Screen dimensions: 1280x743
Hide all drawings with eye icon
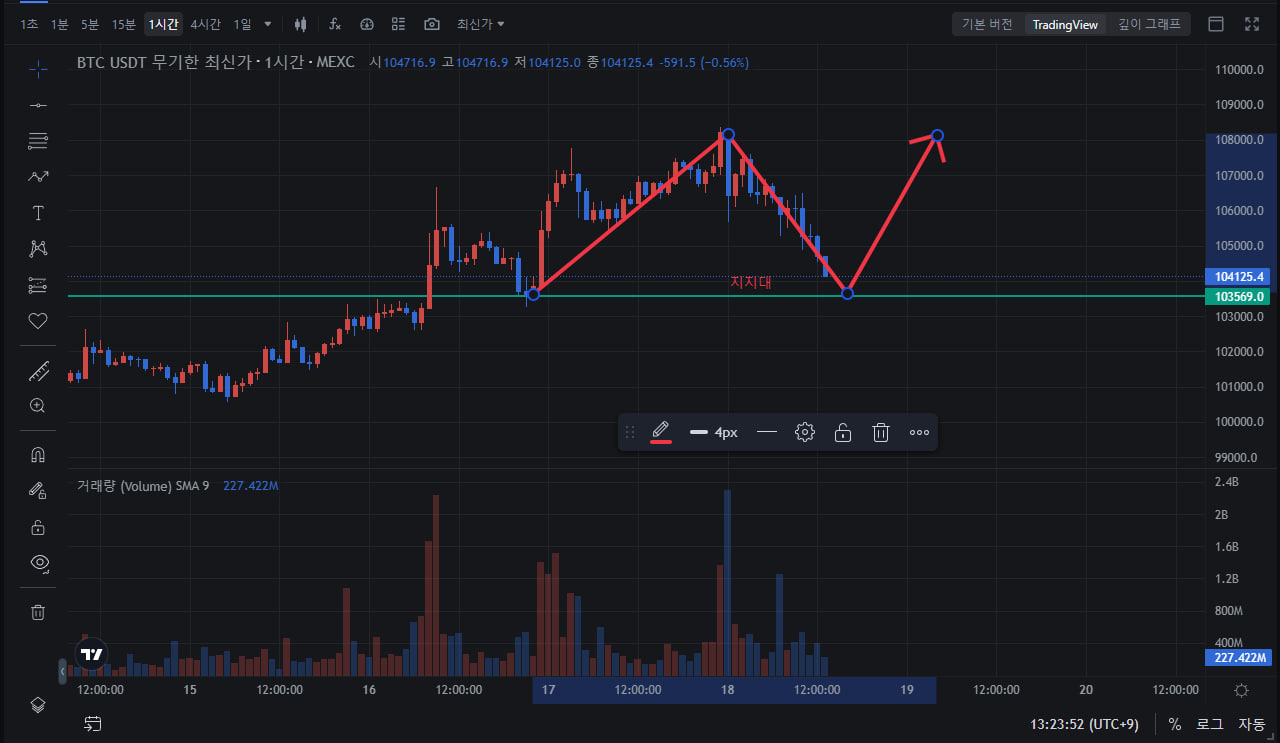point(38,563)
